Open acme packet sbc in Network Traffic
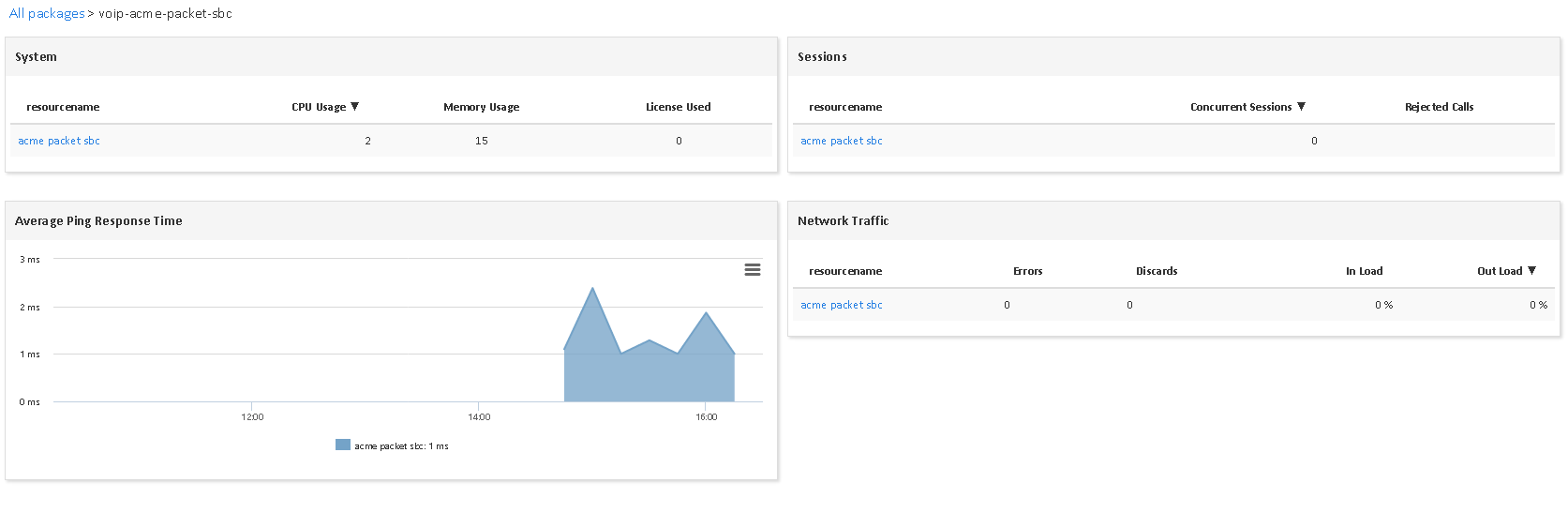This screenshot has height=528, width=1568. 841,305
